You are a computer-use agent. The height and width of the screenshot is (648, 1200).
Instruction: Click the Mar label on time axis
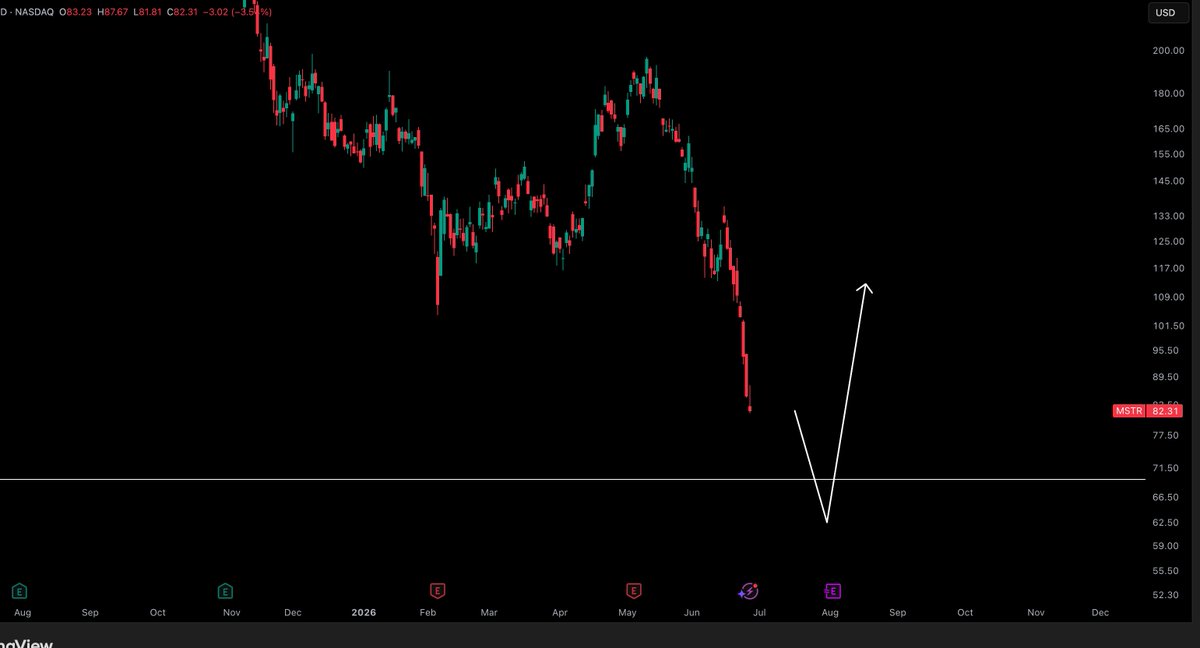click(489, 612)
